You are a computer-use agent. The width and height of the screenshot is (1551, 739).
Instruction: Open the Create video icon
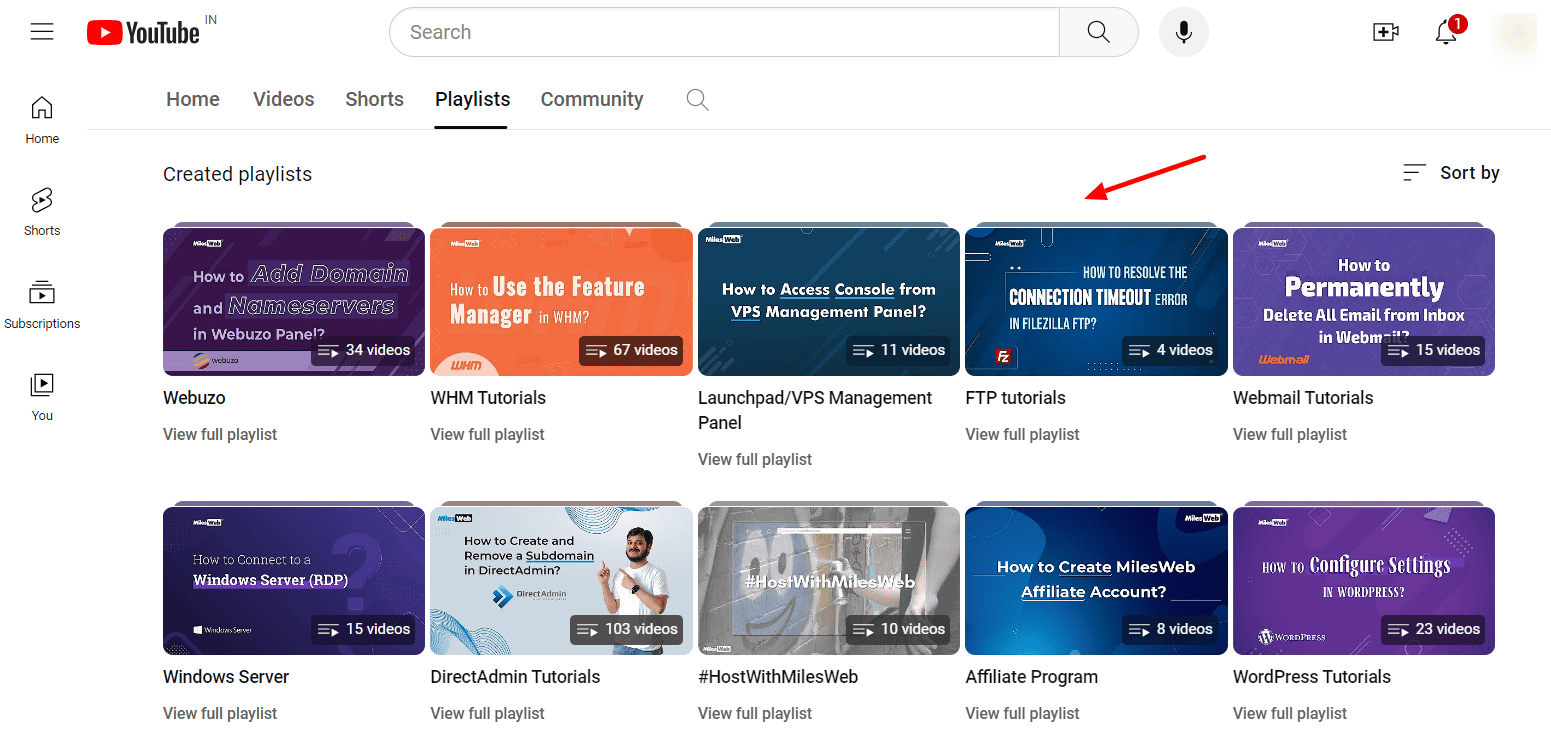[1385, 32]
